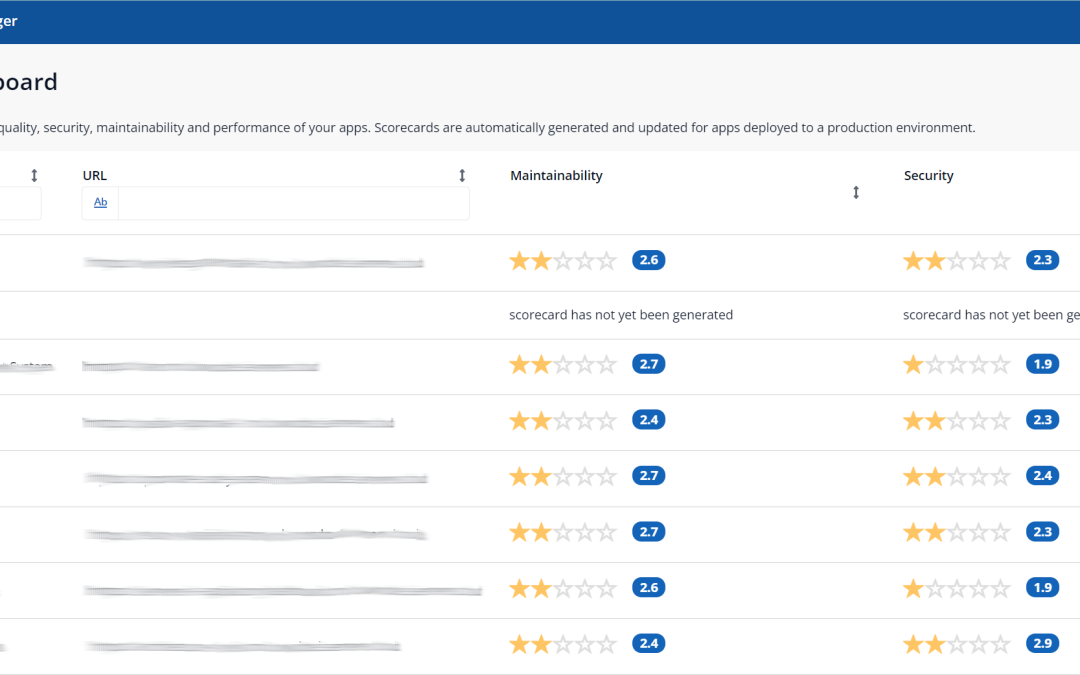Viewport: 1080px width, 675px height.
Task: Click the Security score badge showing 2.9
Action: click(1042, 643)
